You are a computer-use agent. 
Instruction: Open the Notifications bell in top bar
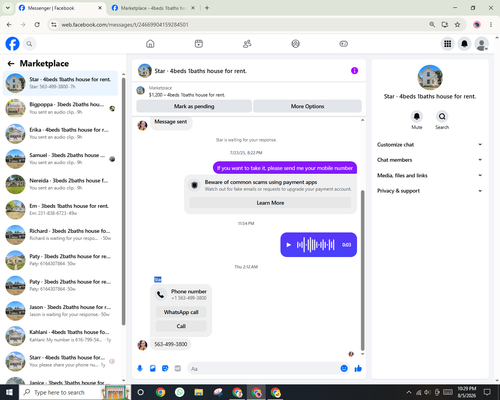(x=464, y=44)
